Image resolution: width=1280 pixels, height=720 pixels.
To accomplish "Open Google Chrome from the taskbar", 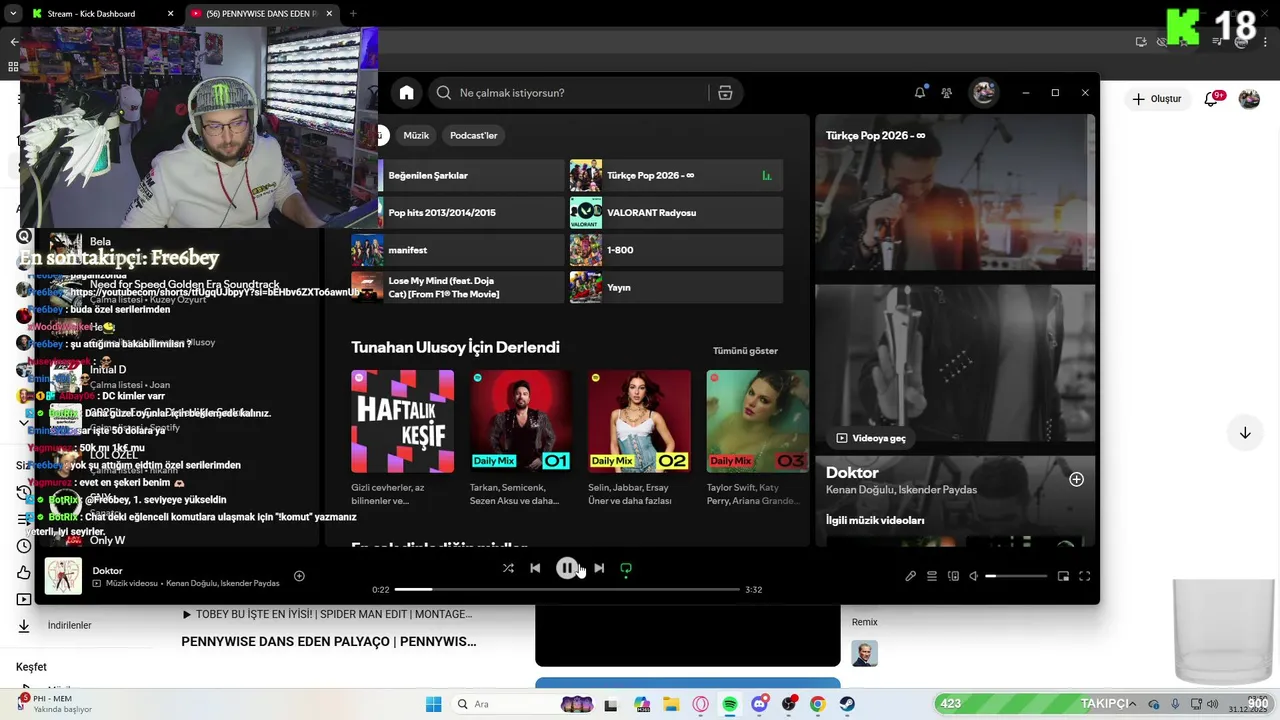I will 818,704.
